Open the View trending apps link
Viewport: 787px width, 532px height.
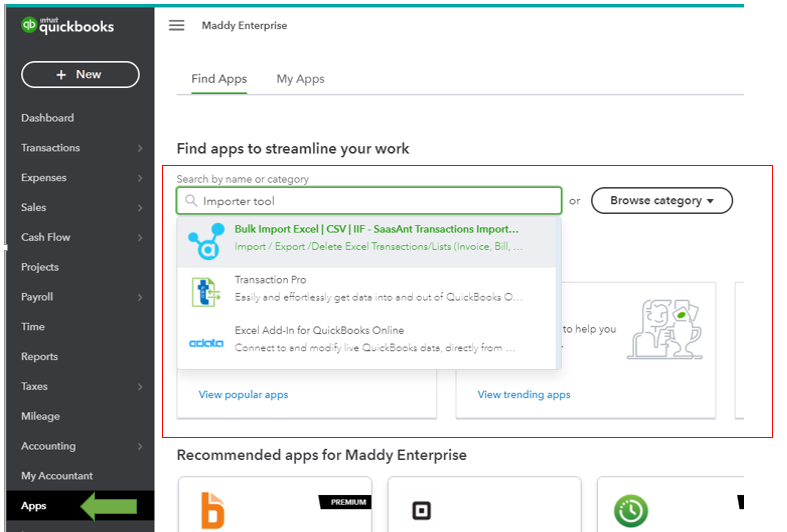click(523, 394)
